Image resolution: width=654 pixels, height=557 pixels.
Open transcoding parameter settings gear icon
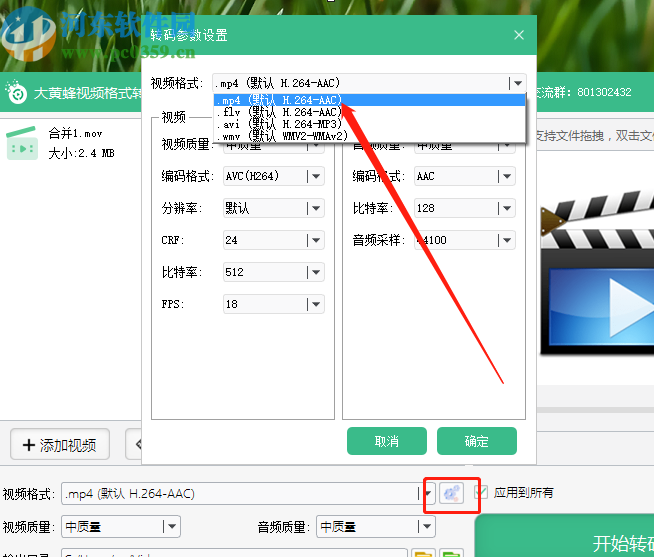pyautogui.click(x=452, y=494)
